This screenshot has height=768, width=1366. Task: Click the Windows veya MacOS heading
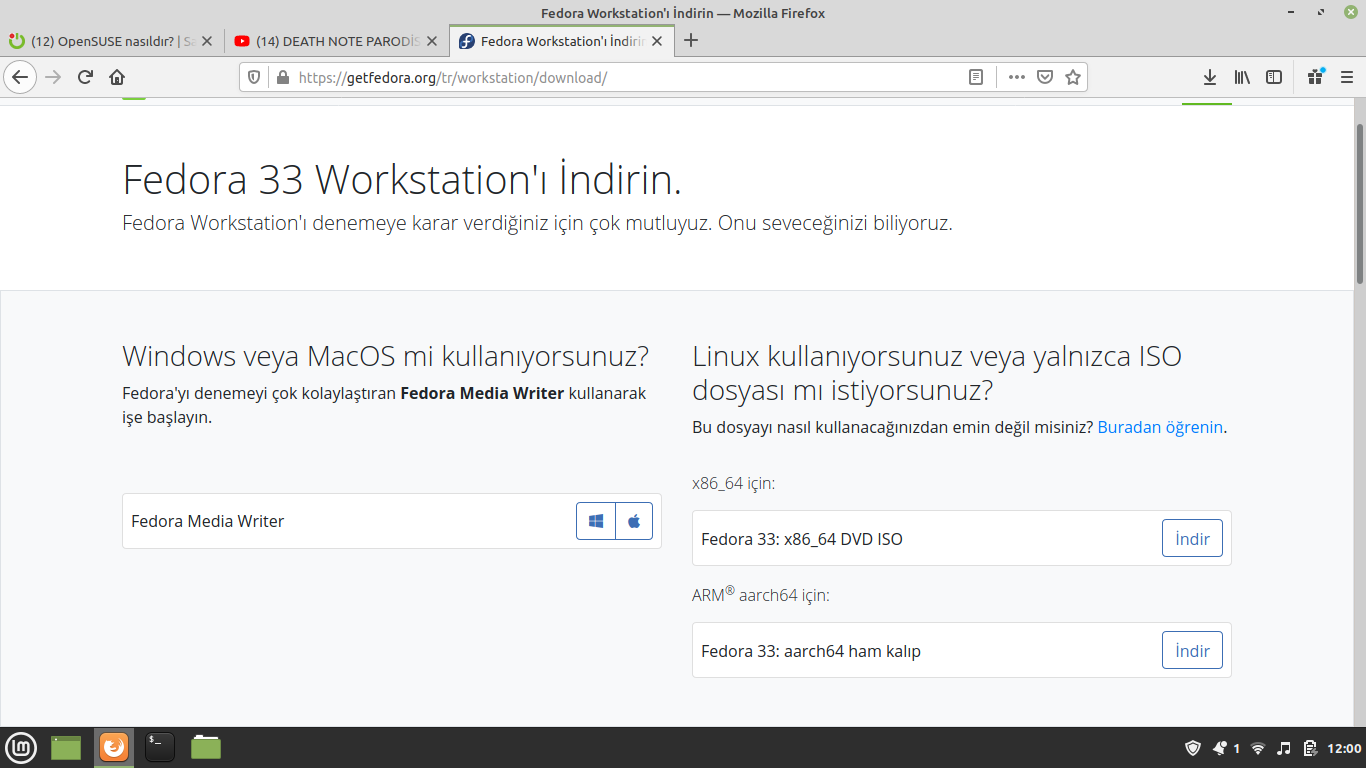[x=386, y=356]
